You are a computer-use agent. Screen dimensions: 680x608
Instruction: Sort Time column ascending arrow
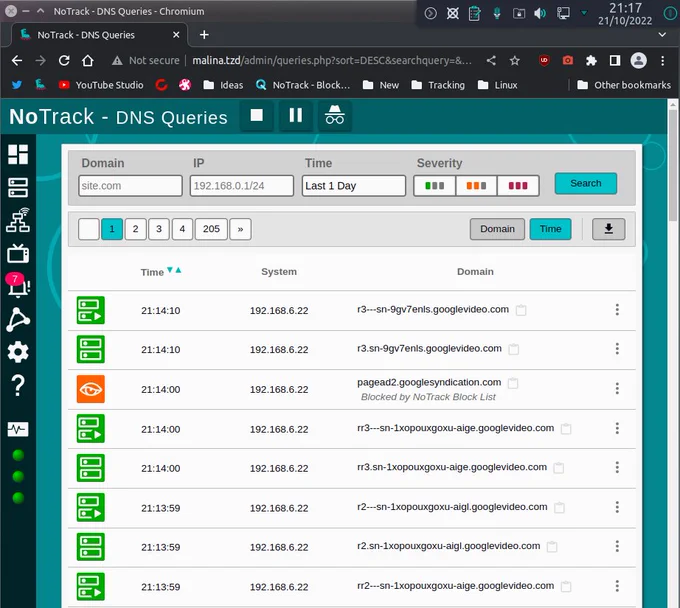coord(178,270)
